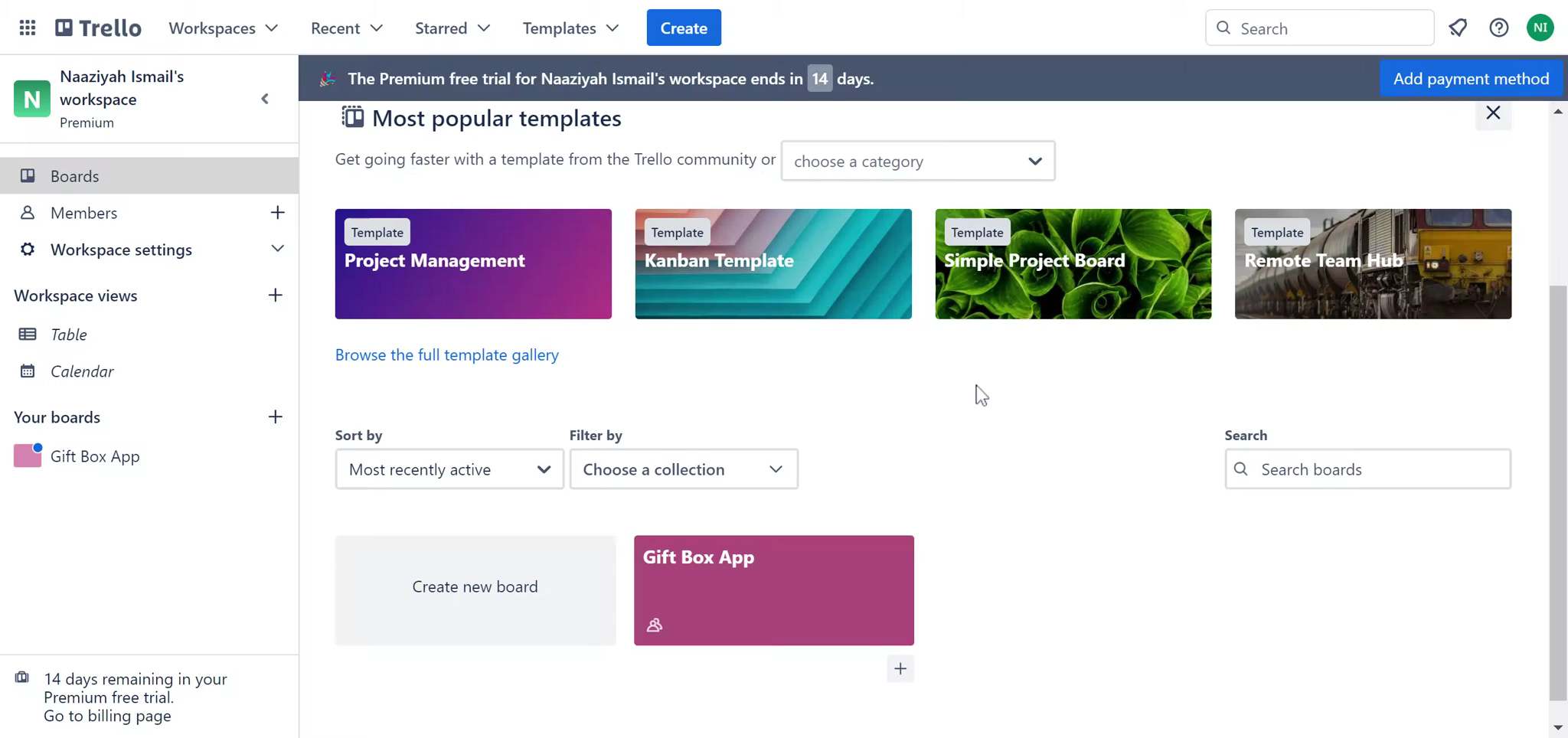Click the magnifier in Search boards field

coord(1241,469)
